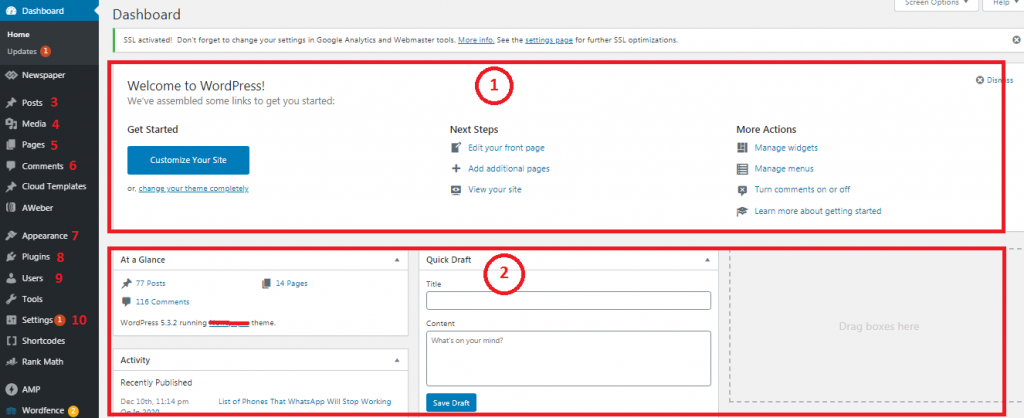
Task: Click the Posts pushpin icon in sidebar
Action: [x=10, y=102]
